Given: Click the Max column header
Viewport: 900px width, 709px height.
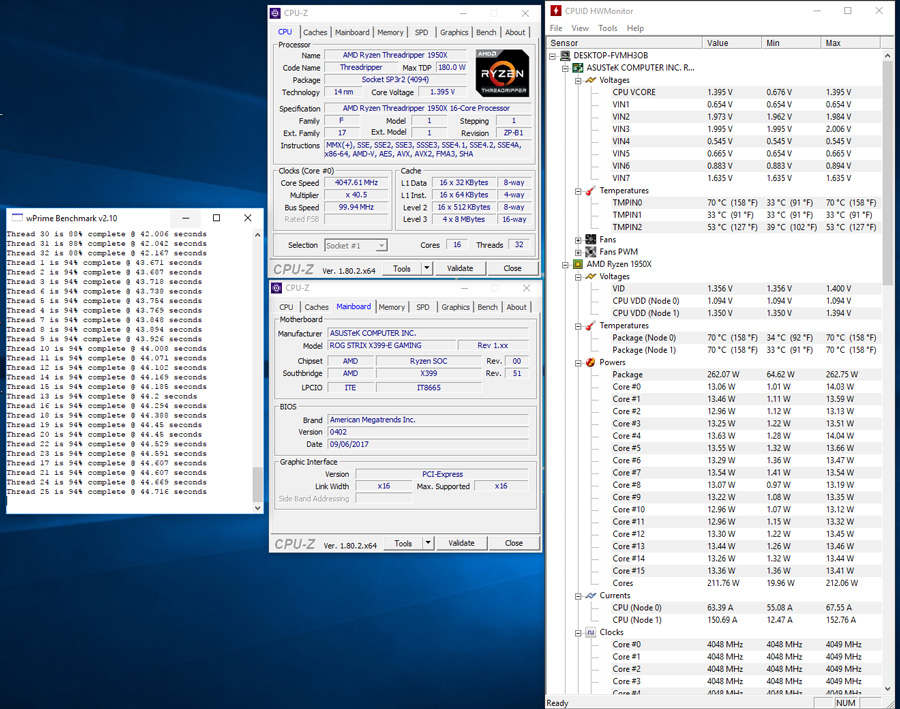Looking at the screenshot, I should coord(850,43).
